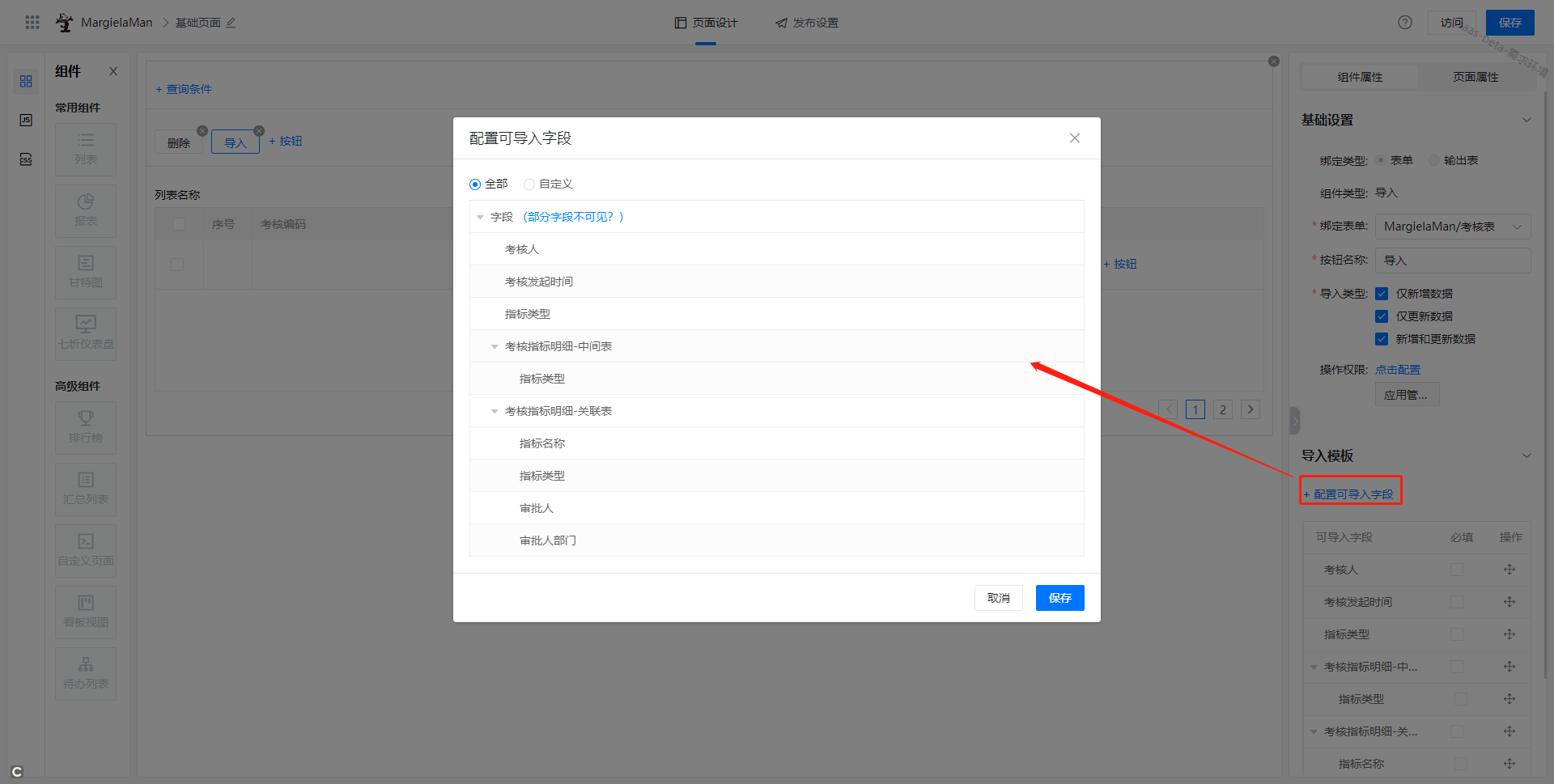Click + 查询条件 link
This screenshot has height=784, width=1554.
[184, 89]
